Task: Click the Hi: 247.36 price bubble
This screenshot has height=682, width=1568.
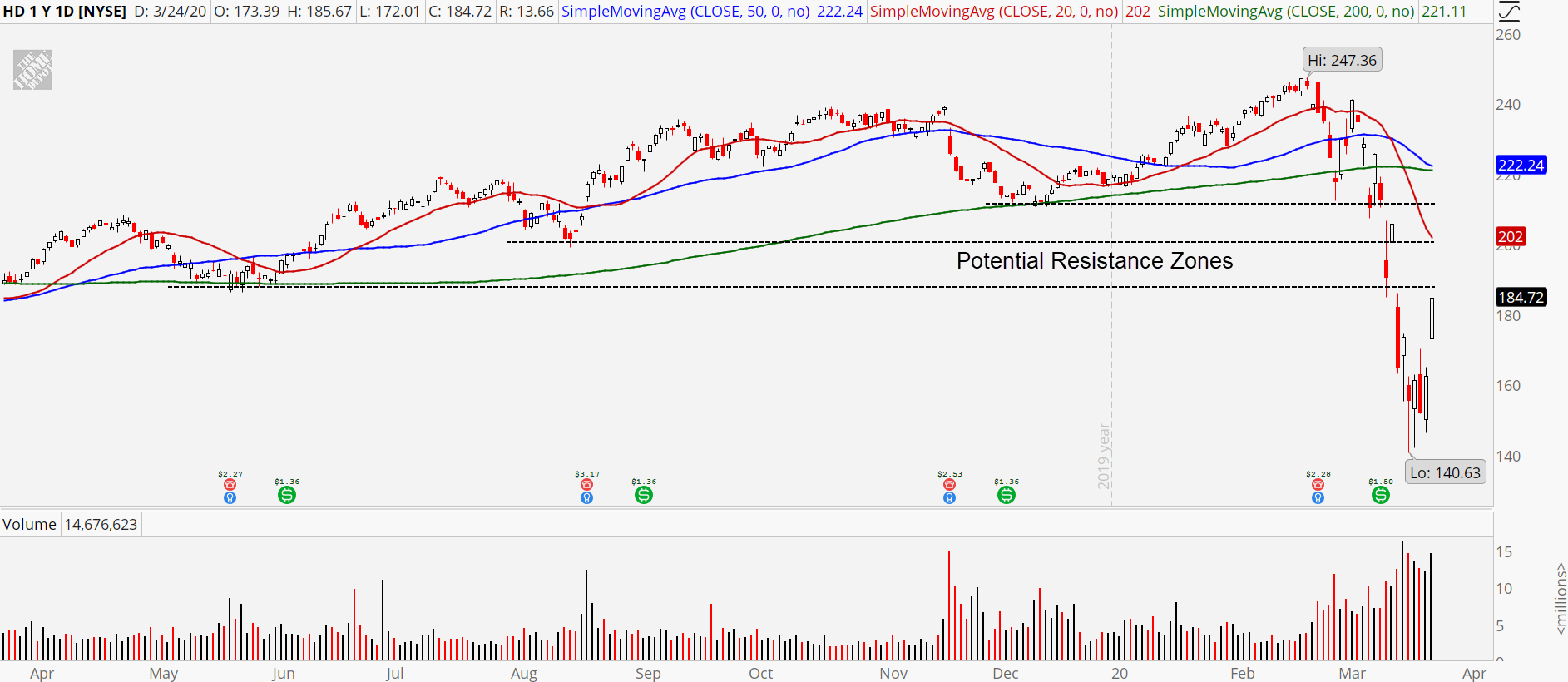Action: click(x=1342, y=60)
